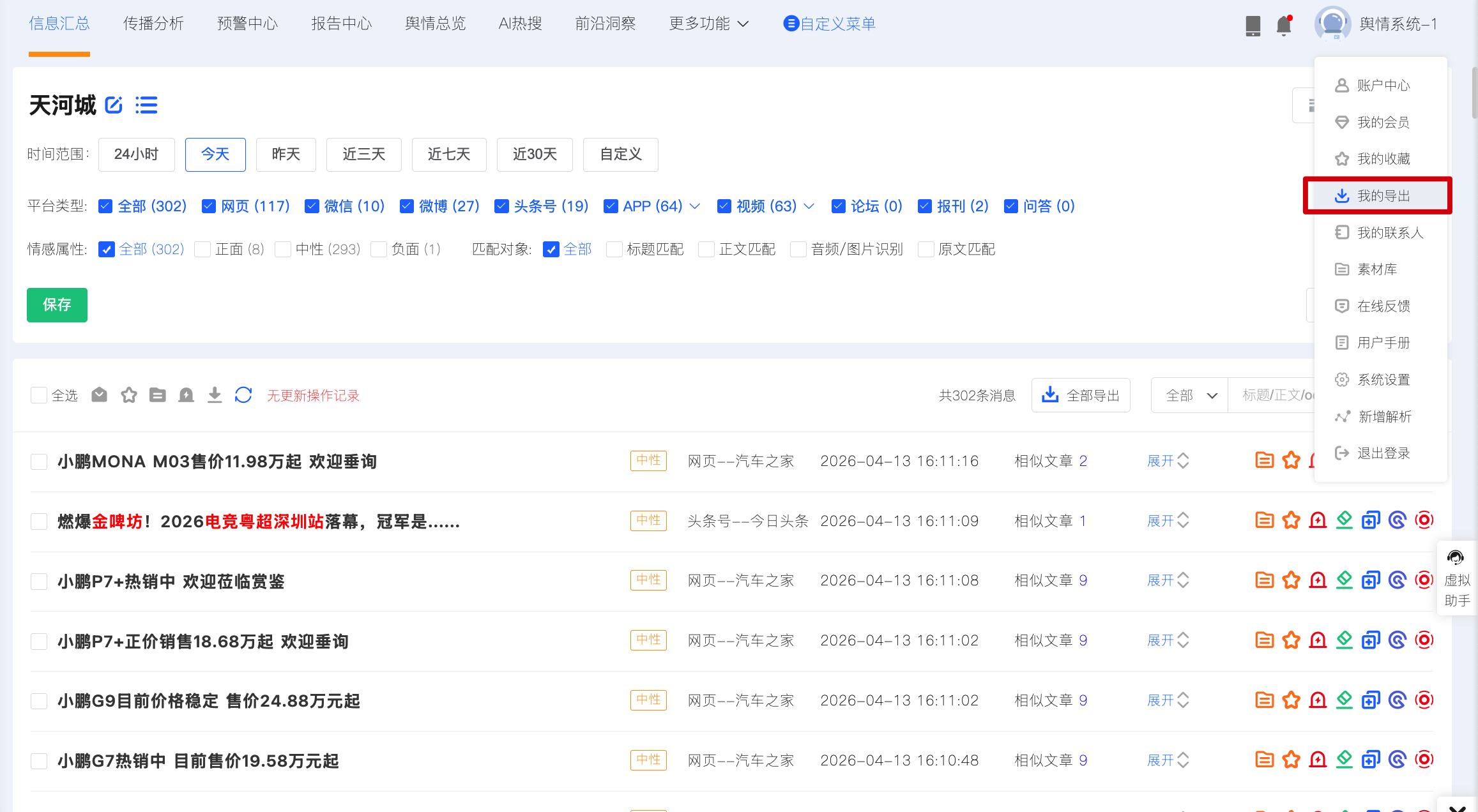Click the mobile device icon in header
The image size is (1478, 812).
tap(1253, 26)
